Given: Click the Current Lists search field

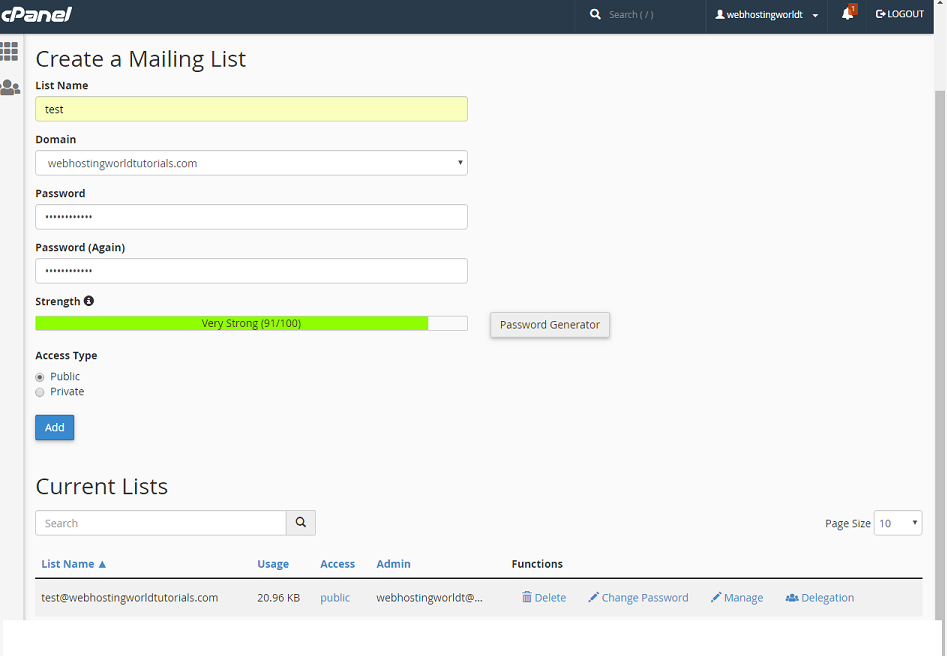Looking at the screenshot, I should [160, 522].
